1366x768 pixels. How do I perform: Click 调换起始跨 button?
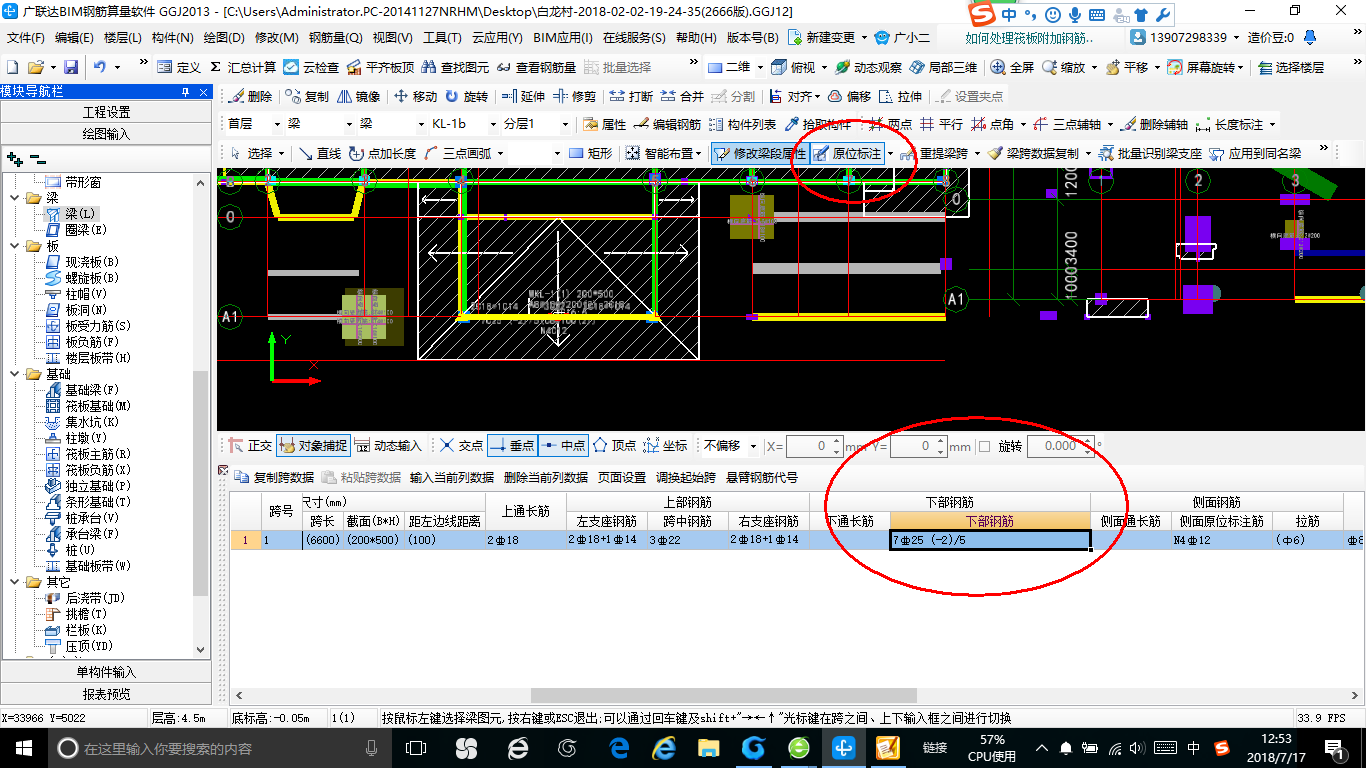[686, 478]
